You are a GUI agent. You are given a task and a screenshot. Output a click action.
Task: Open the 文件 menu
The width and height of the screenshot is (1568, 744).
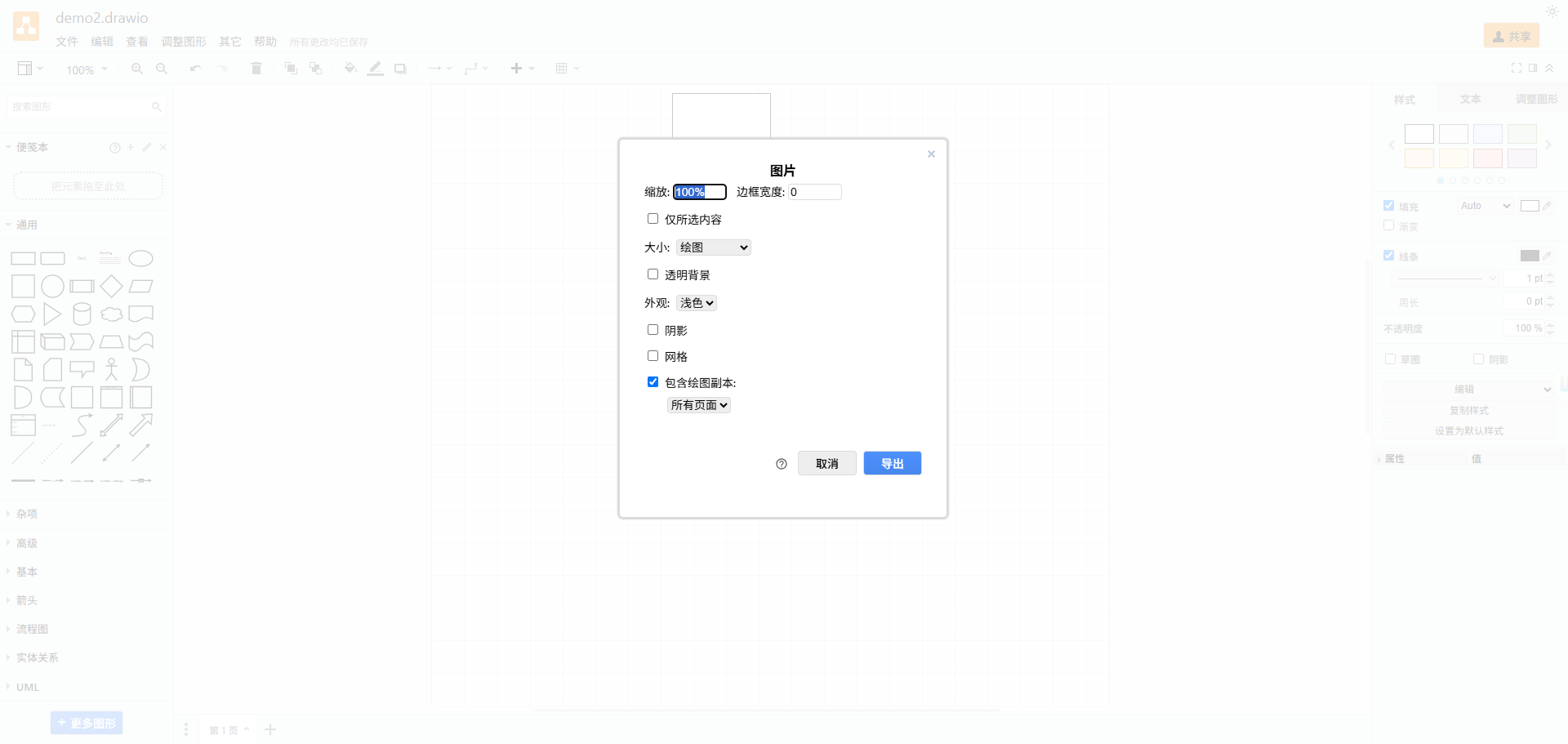tap(67, 42)
